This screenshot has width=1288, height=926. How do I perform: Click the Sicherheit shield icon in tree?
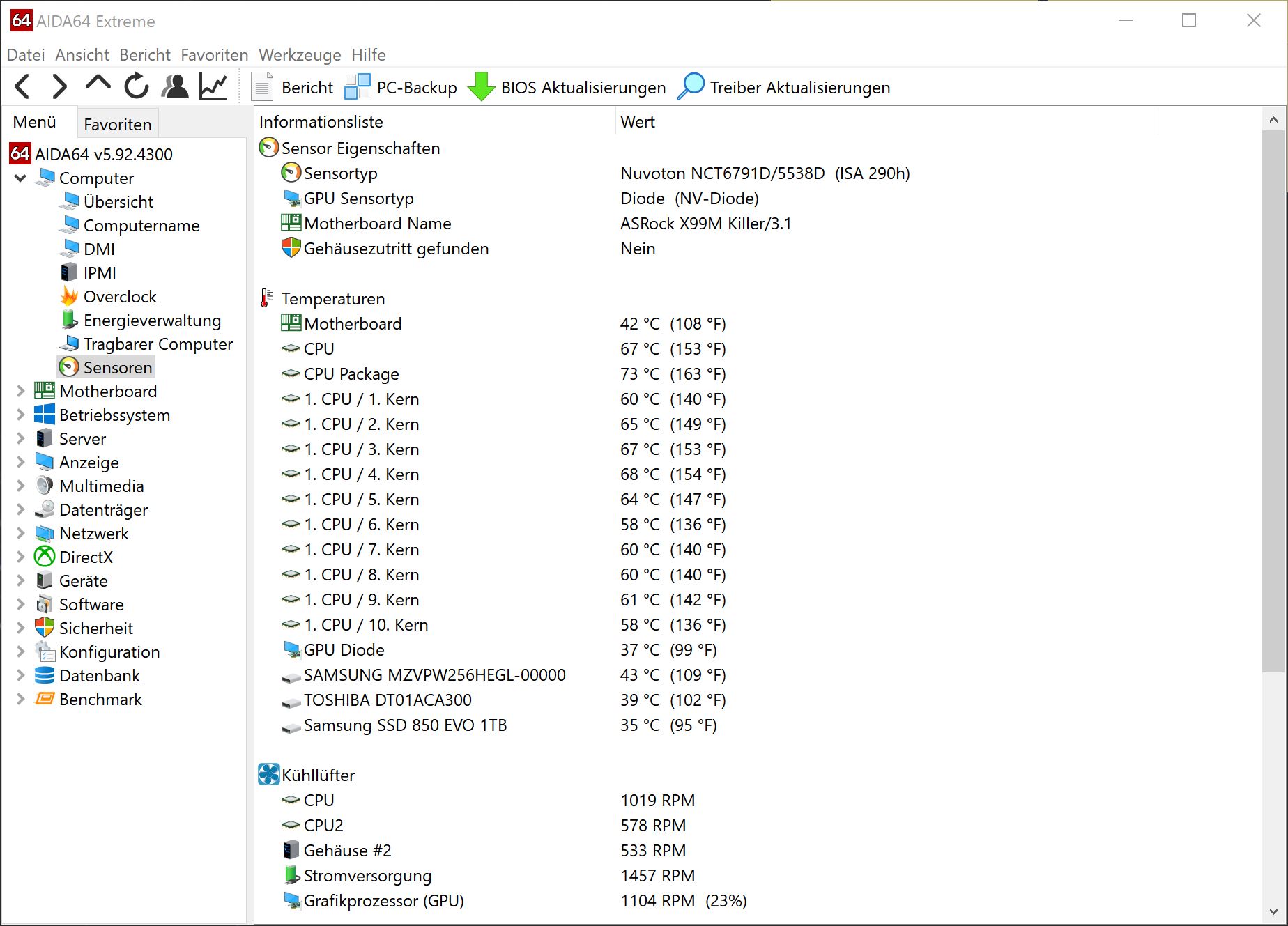pyautogui.click(x=45, y=628)
